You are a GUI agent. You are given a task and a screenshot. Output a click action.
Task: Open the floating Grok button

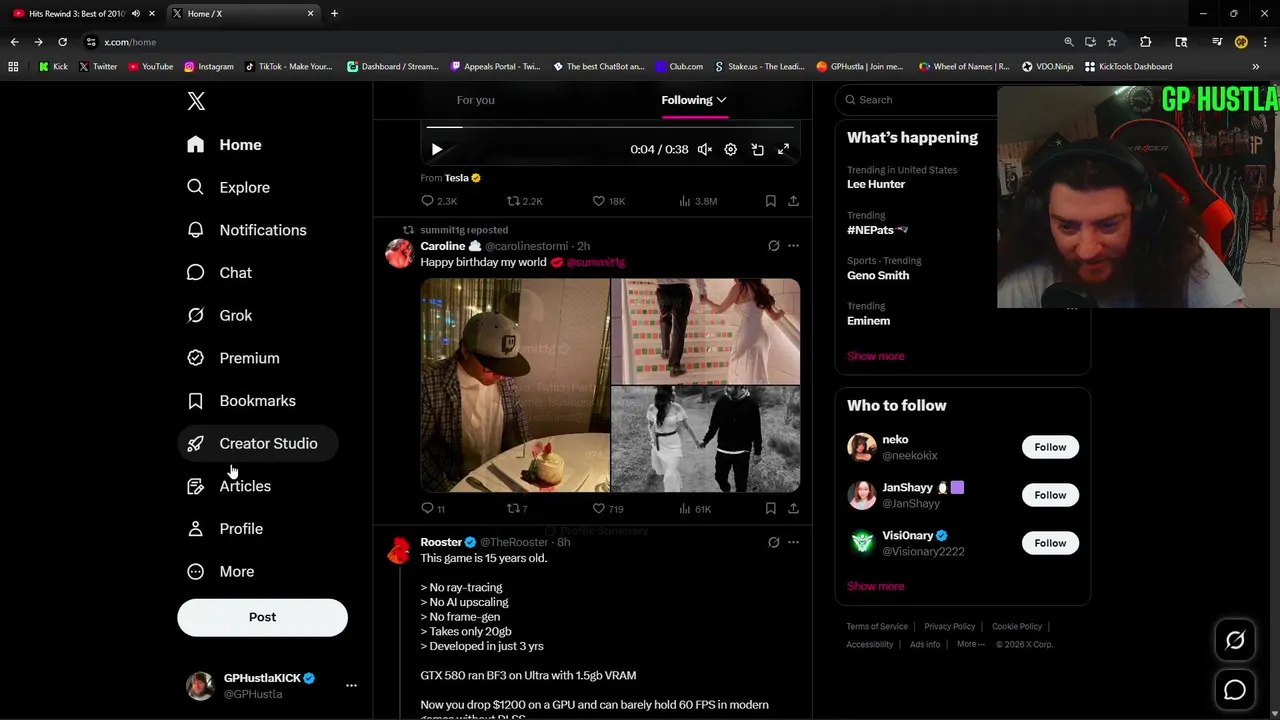point(1235,641)
